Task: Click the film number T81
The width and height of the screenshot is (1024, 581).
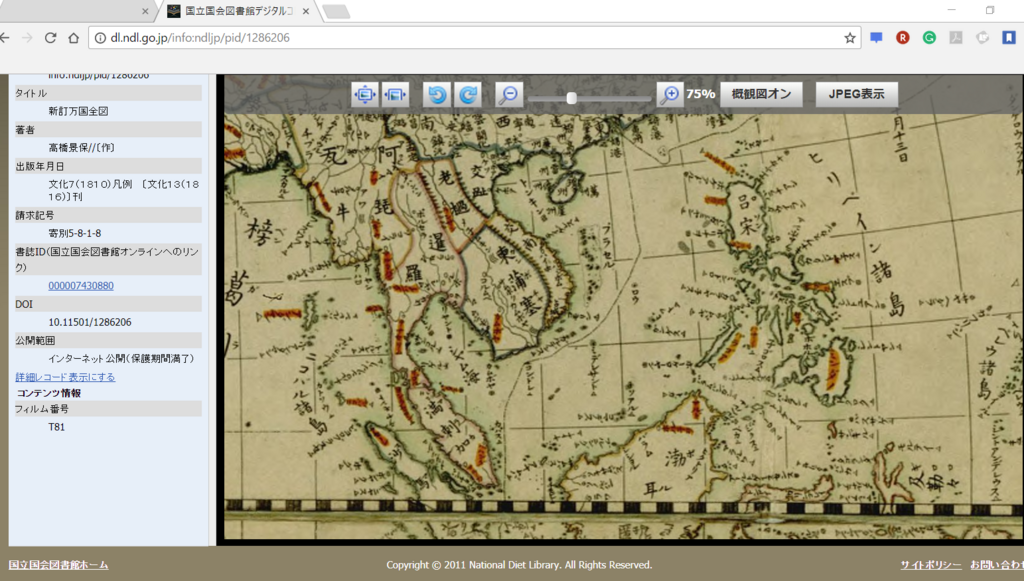Action: click(x=57, y=427)
